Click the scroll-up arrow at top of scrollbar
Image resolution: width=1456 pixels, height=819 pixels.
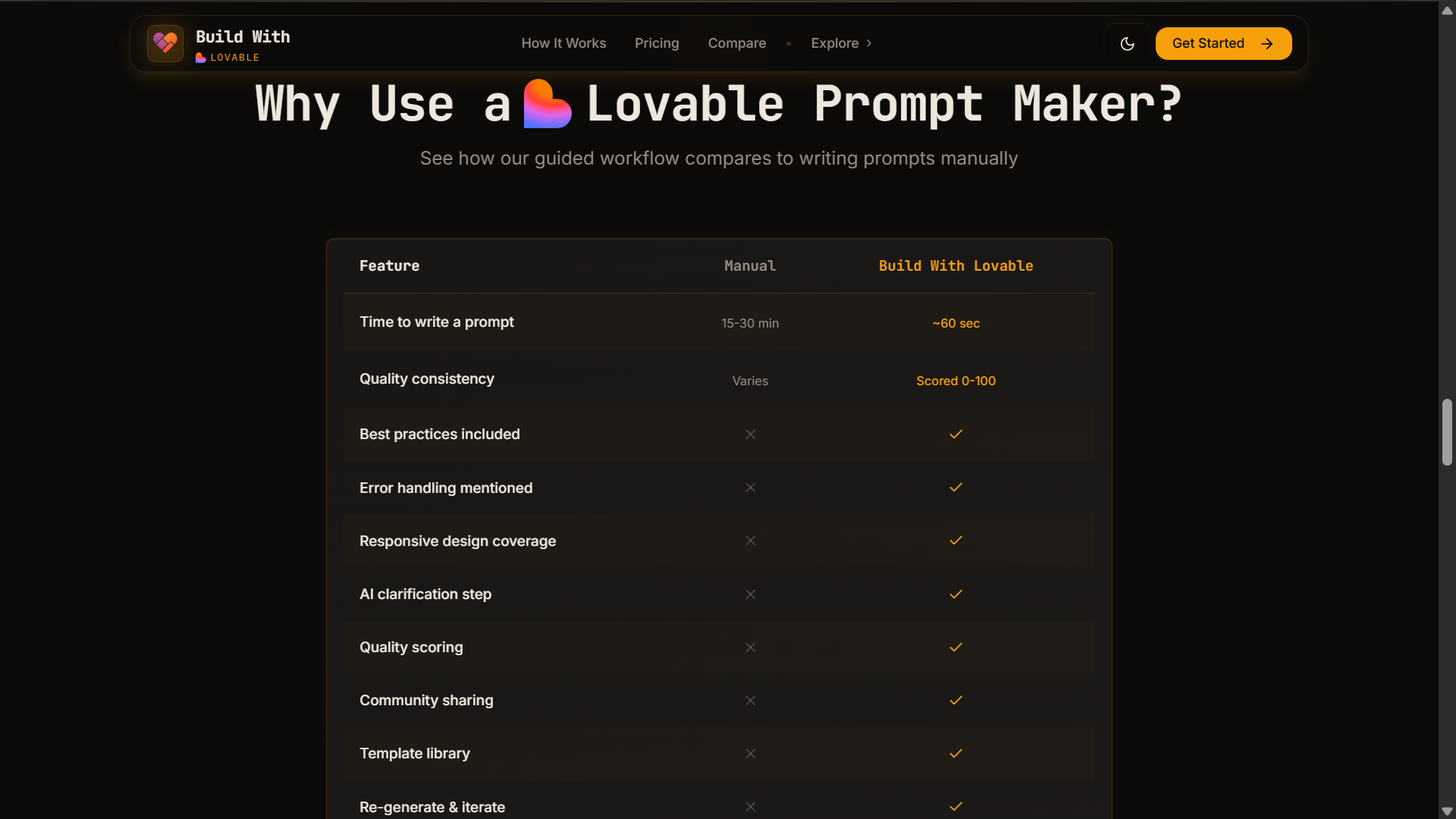[1447, 10]
